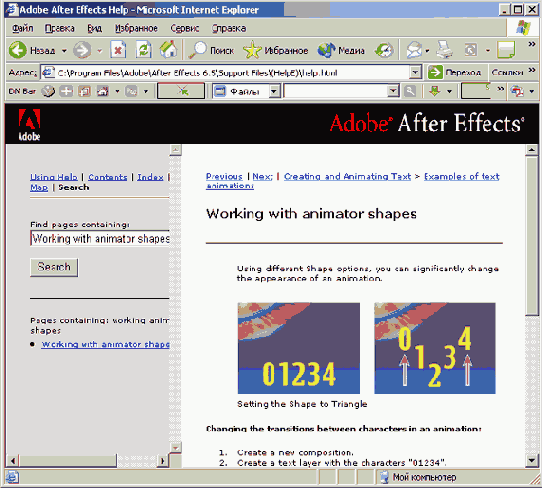Click the Mail envelope icon
Viewport: 542px width, 488px height.
414,50
